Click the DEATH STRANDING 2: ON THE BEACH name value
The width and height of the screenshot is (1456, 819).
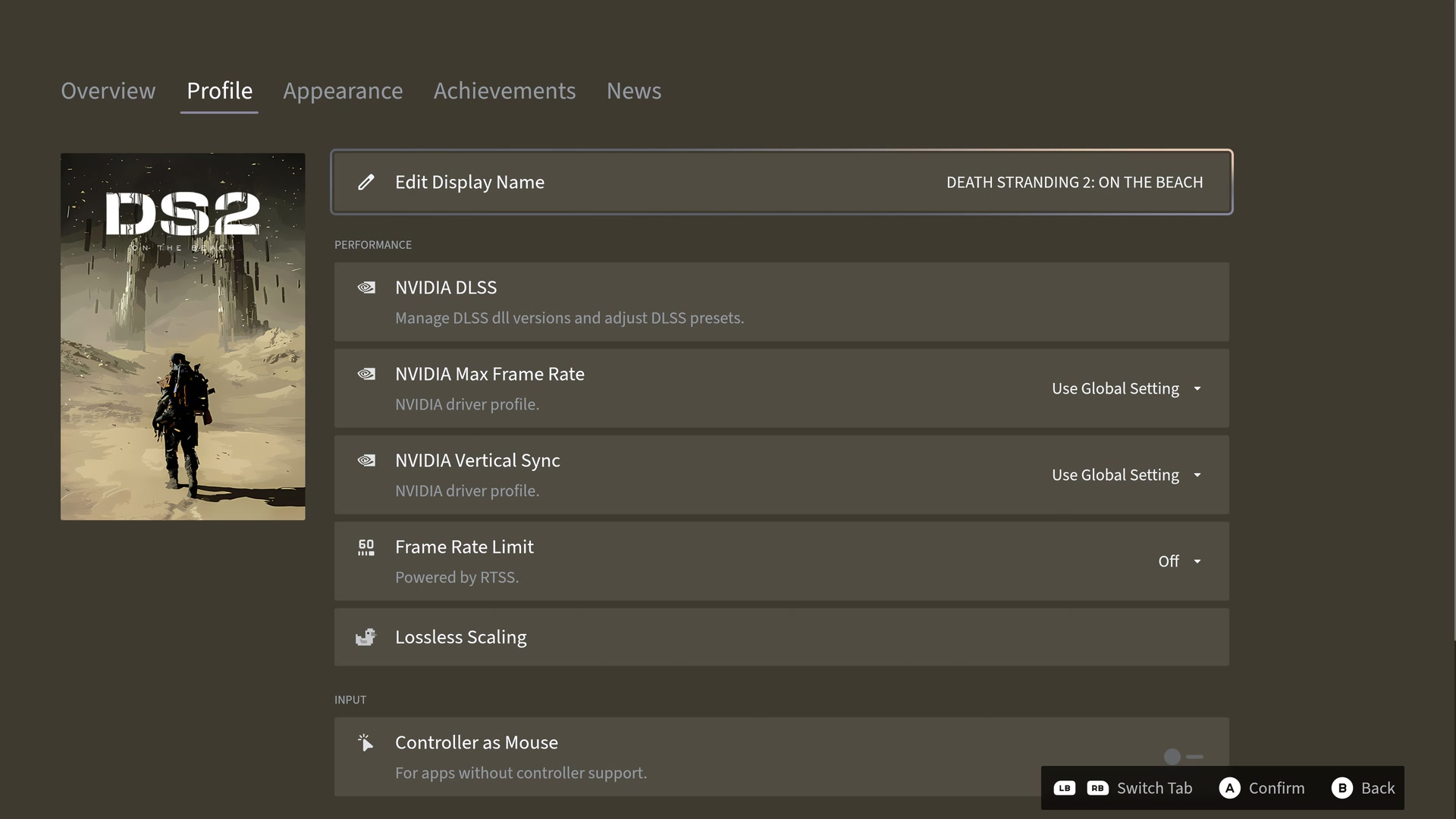coord(1075,182)
